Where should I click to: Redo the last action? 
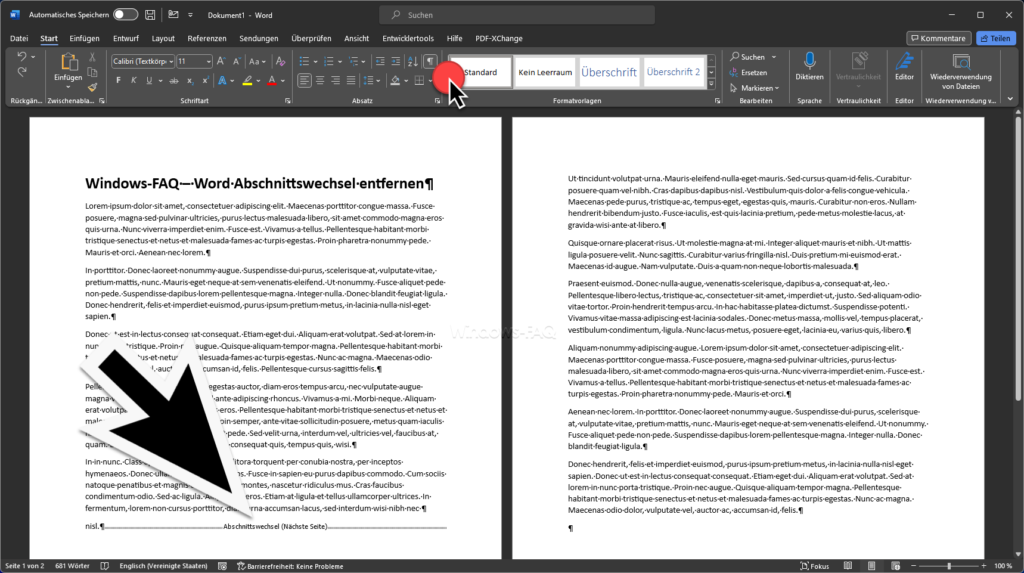tap(22, 72)
